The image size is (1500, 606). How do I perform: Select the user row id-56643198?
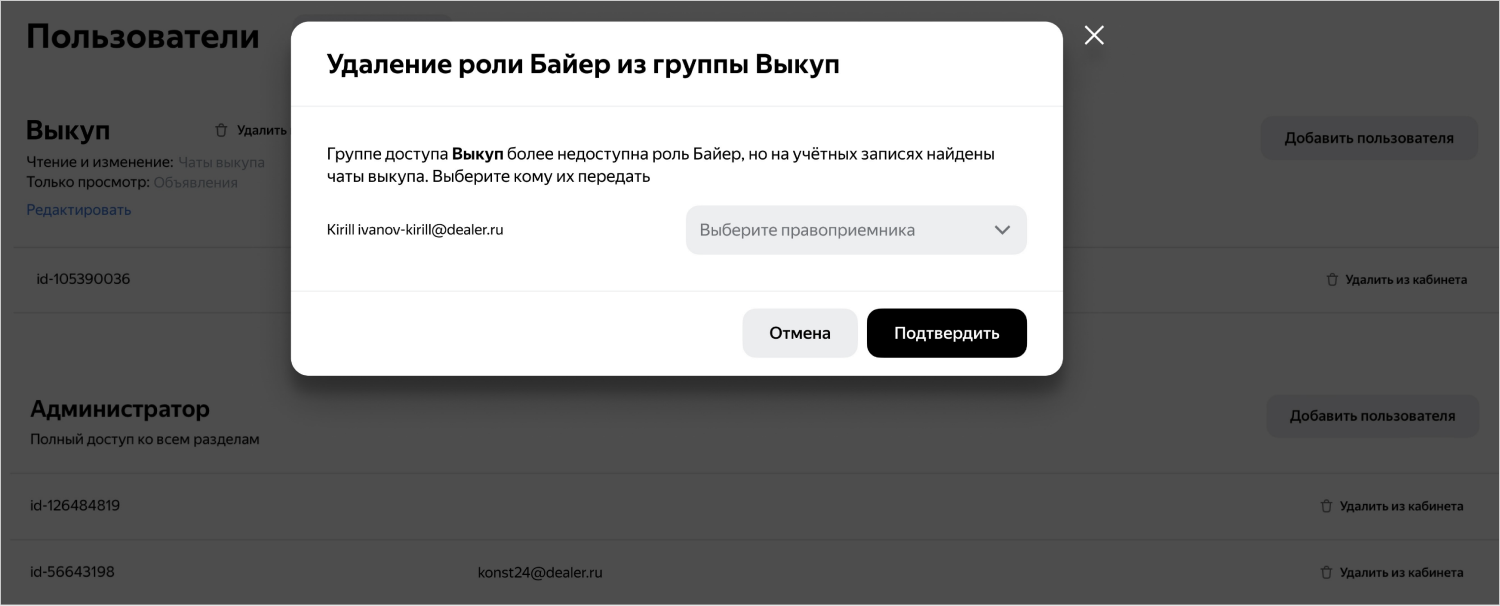72,573
